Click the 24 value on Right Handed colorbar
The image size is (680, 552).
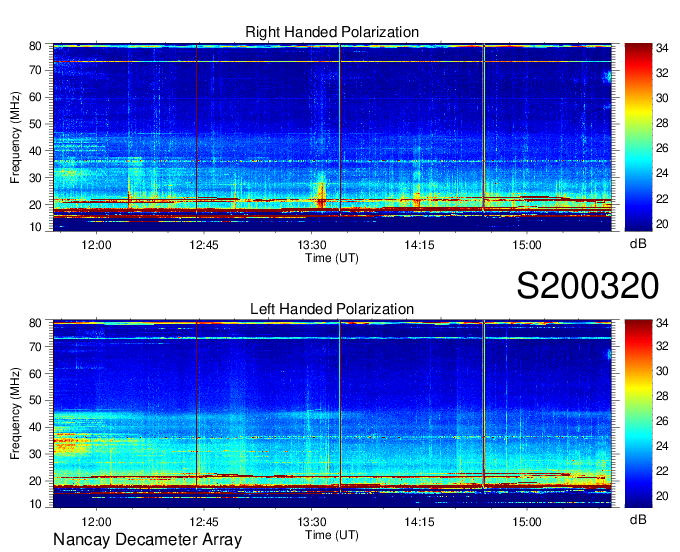pos(662,173)
